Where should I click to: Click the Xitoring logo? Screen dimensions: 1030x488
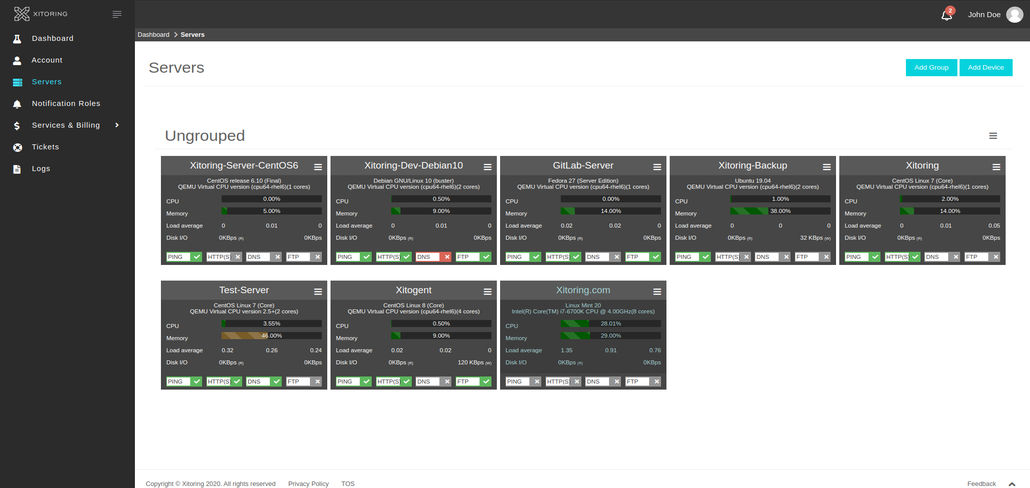coord(41,14)
